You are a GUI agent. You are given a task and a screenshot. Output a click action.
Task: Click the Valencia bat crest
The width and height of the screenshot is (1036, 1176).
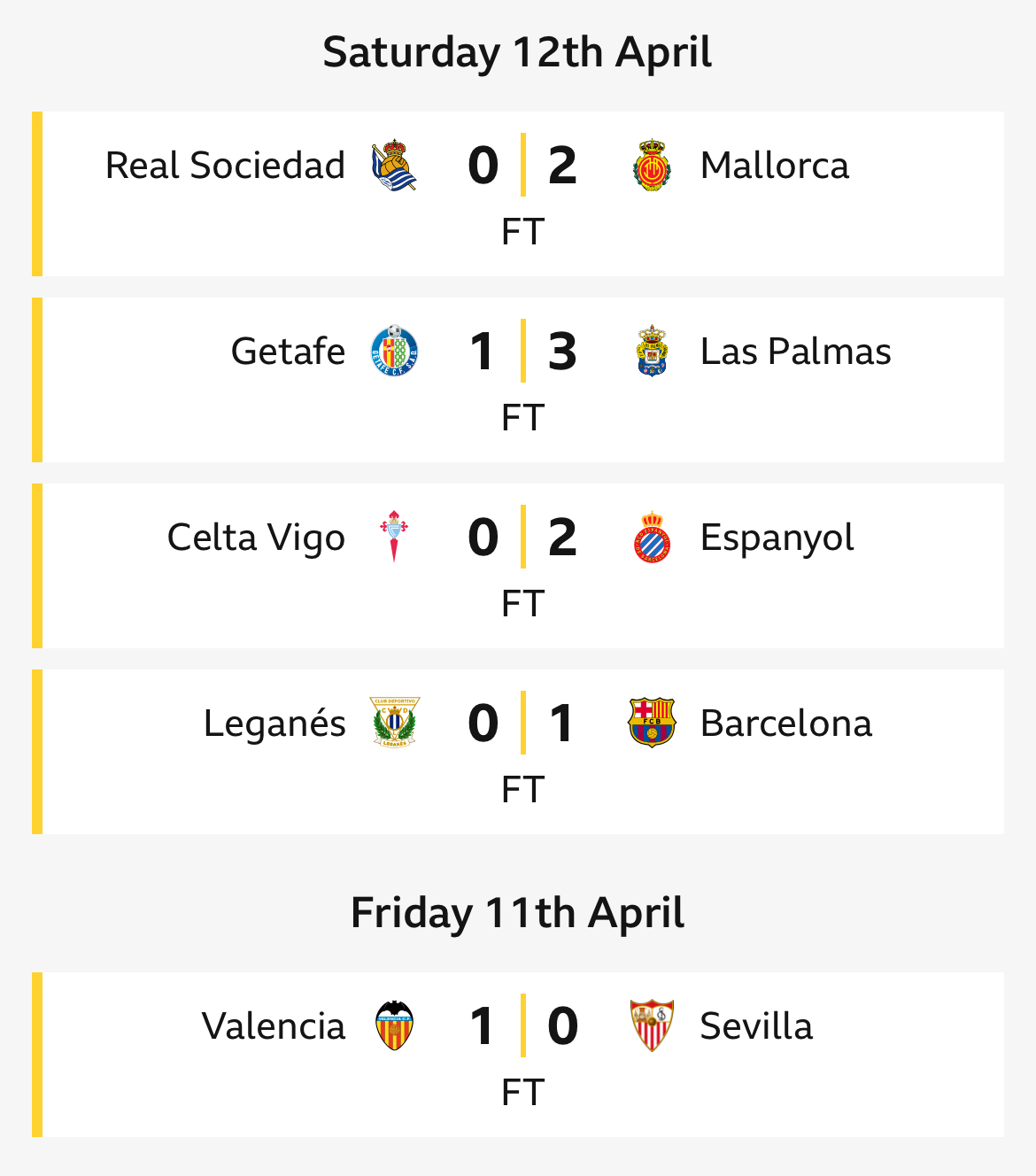point(394,1026)
